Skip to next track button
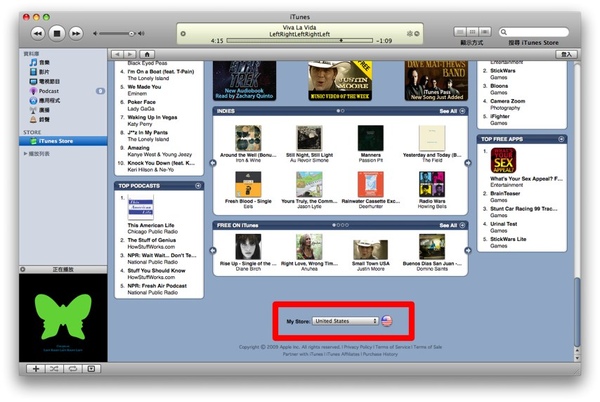This screenshot has height=402, width=600. (76, 34)
